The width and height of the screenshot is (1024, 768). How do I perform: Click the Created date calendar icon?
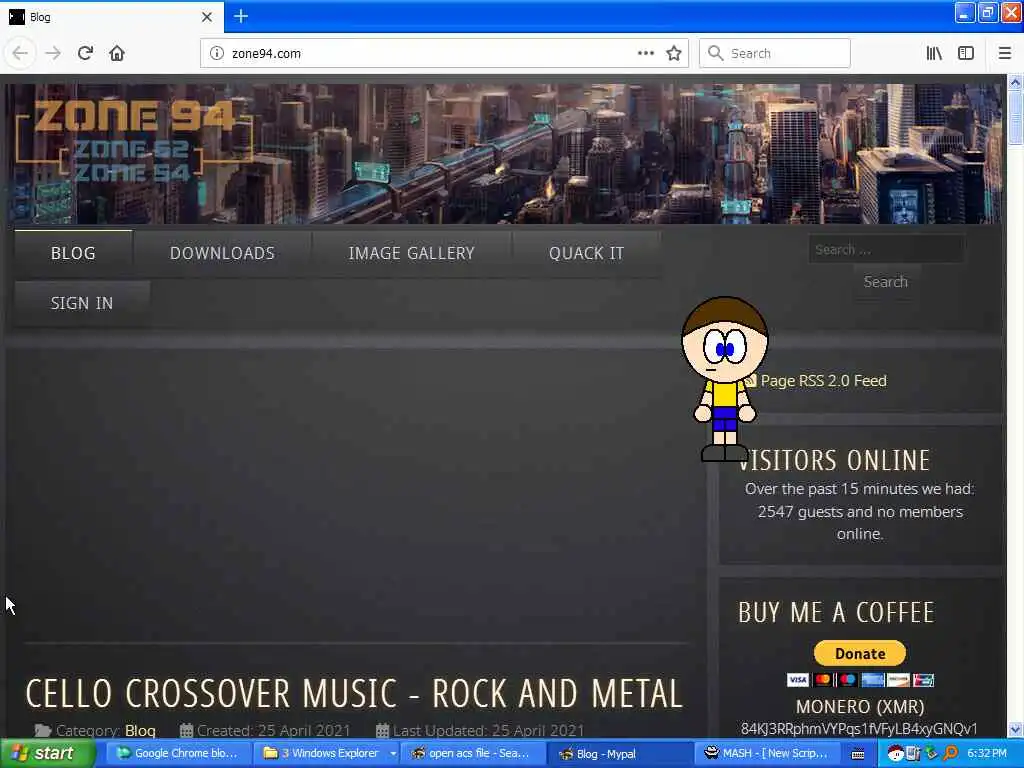click(x=186, y=731)
